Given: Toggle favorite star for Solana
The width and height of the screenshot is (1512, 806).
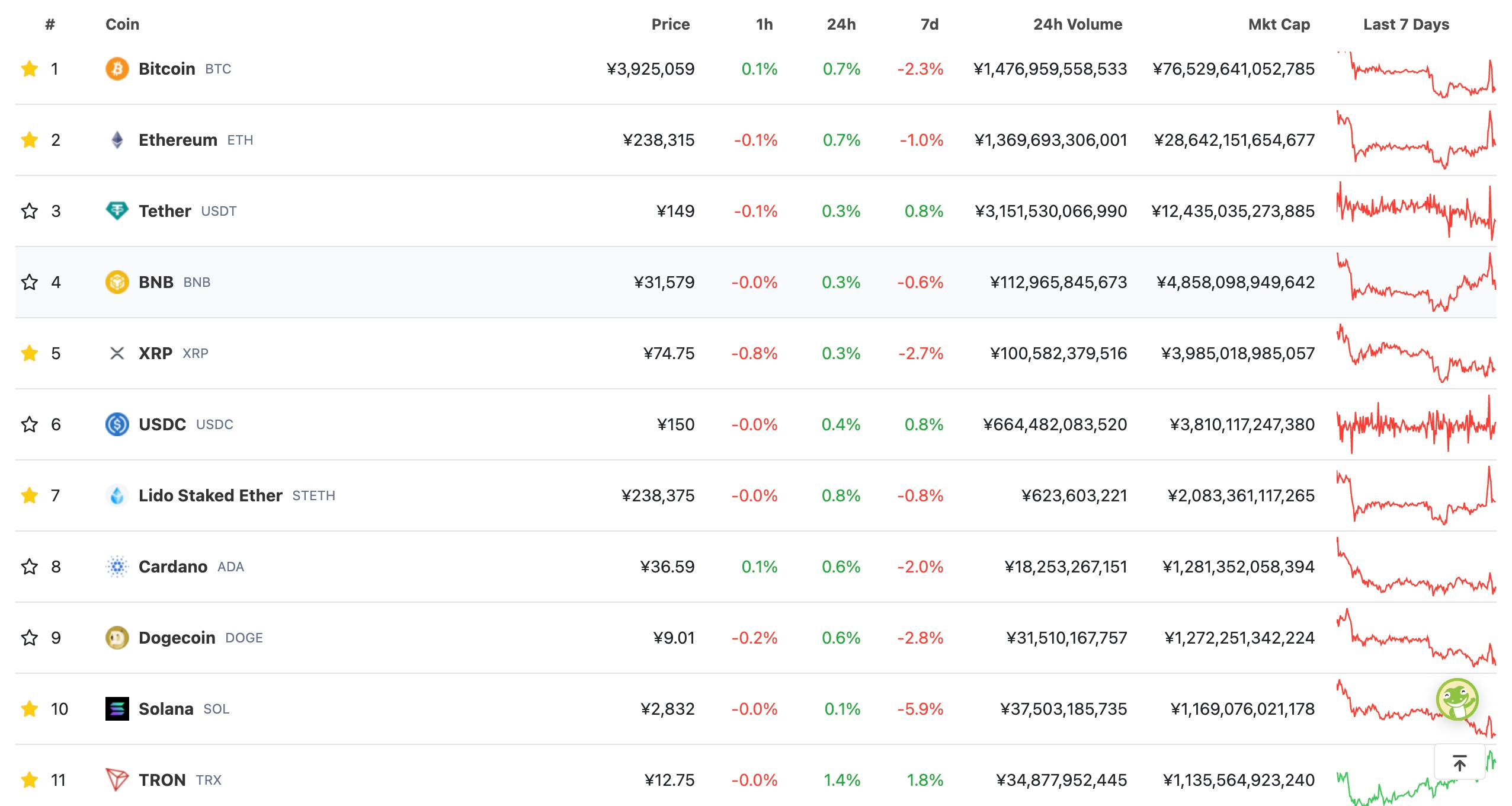Looking at the screenshot, I should coord(30,709).
